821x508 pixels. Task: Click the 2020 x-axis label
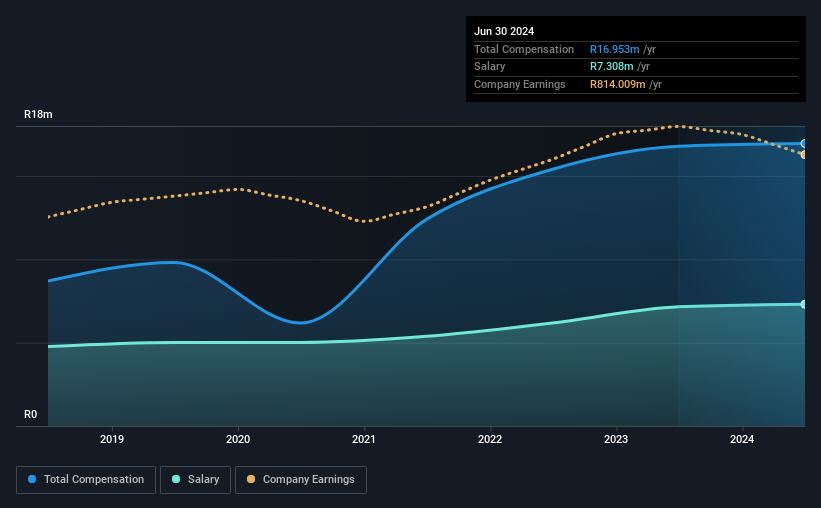(238, 439)
